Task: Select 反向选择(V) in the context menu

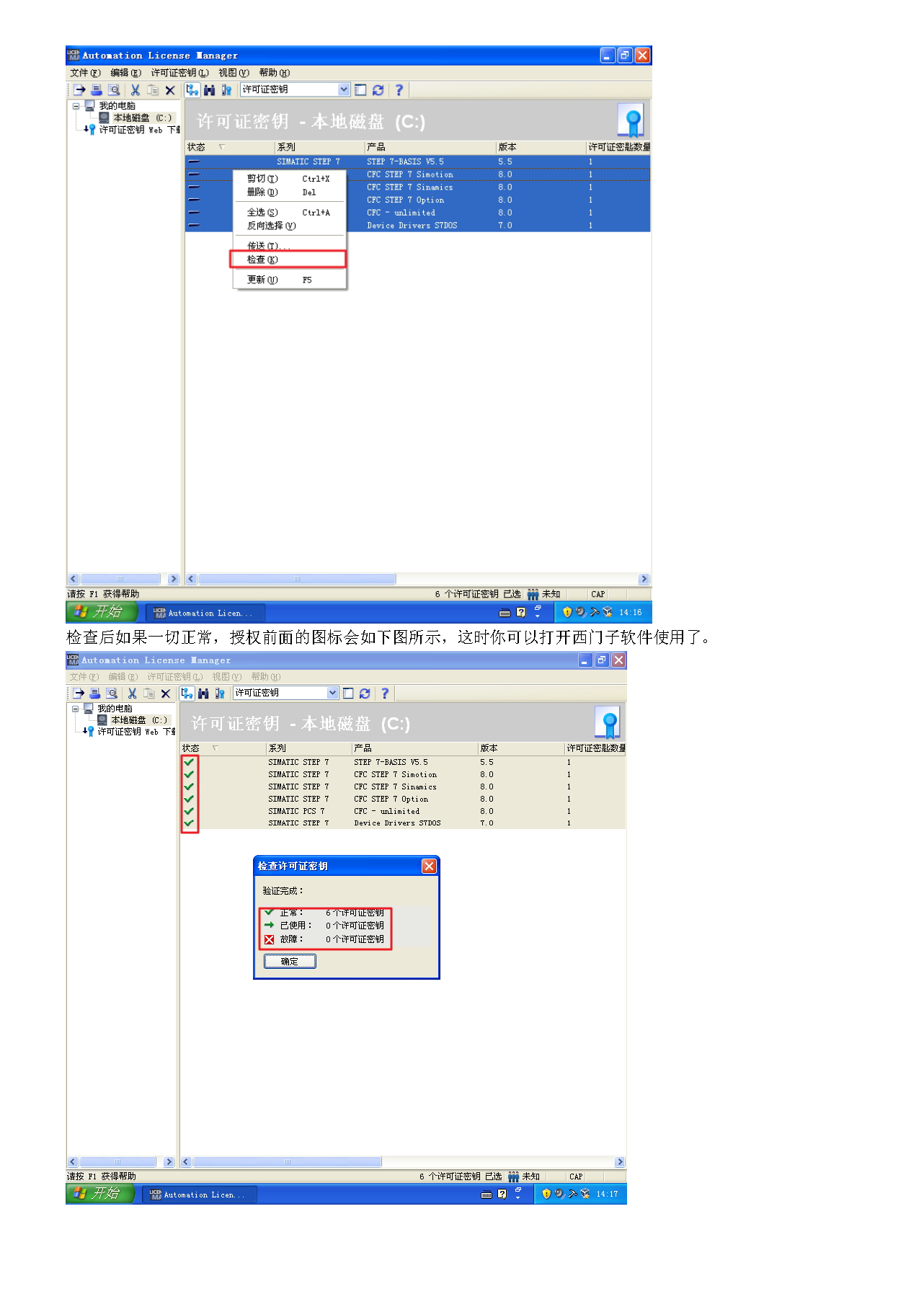Action: click(288, 226)
